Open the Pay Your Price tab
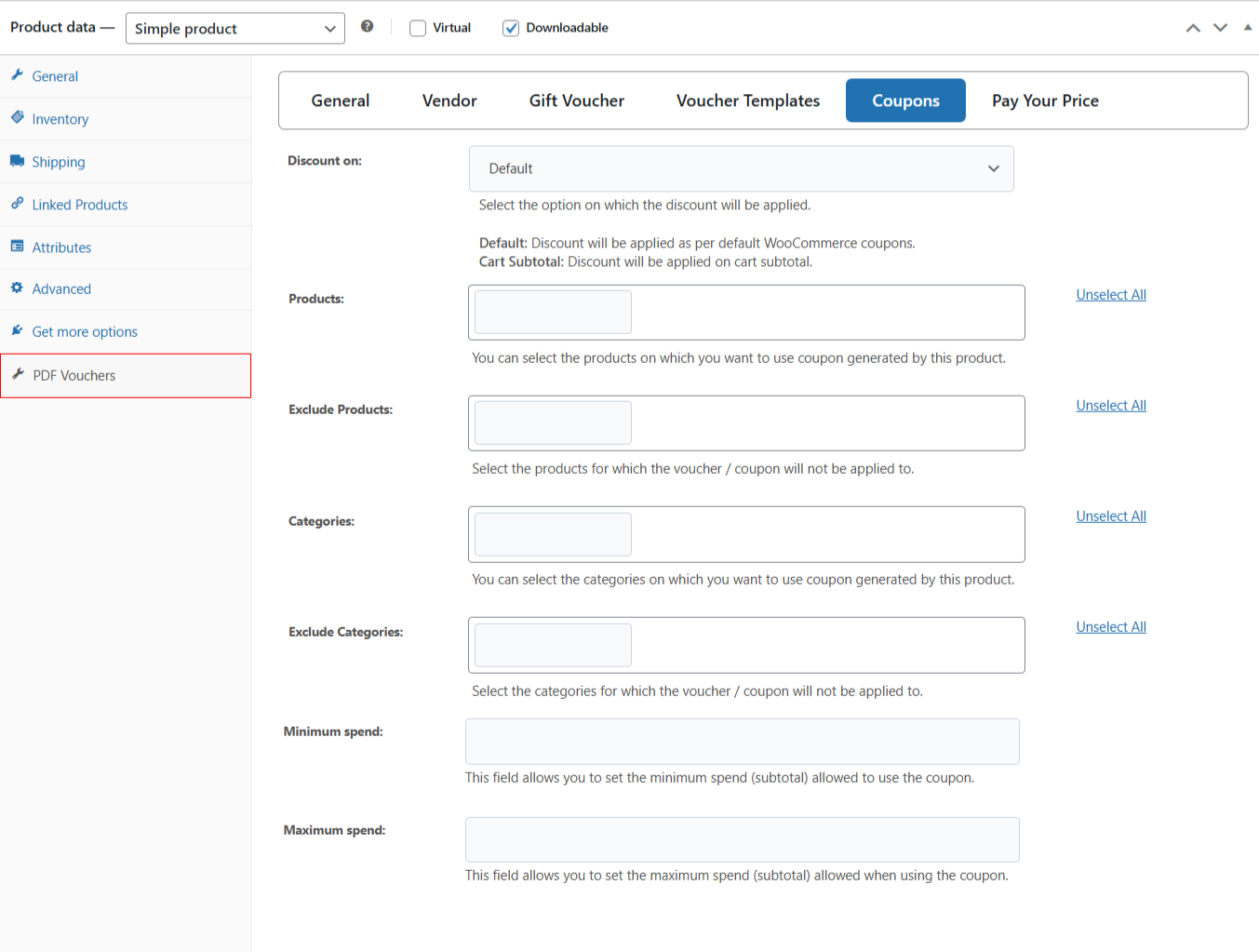This screenshot has height=952, width=1259. point(1045,101)
